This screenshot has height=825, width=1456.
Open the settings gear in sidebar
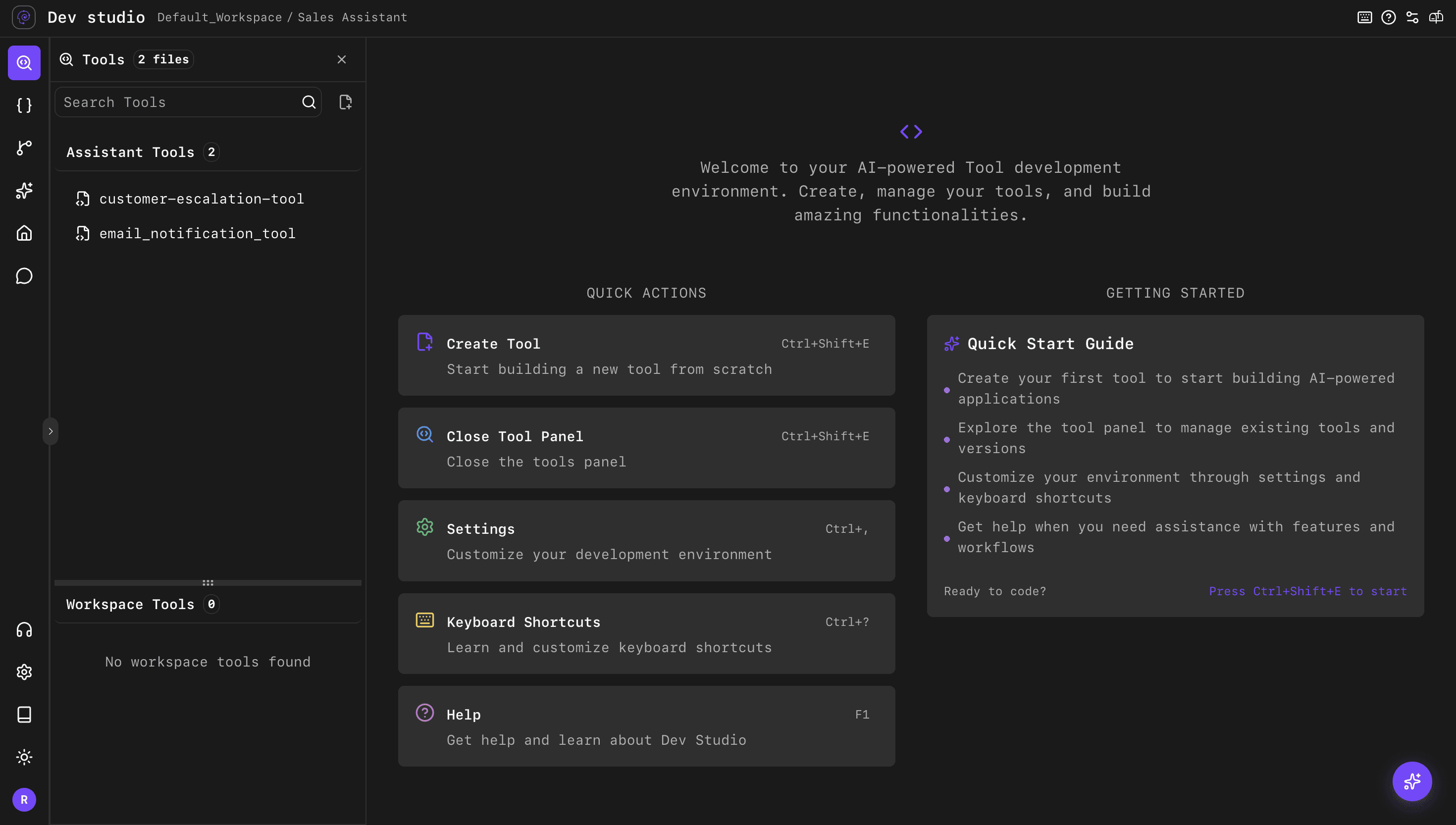24,672
